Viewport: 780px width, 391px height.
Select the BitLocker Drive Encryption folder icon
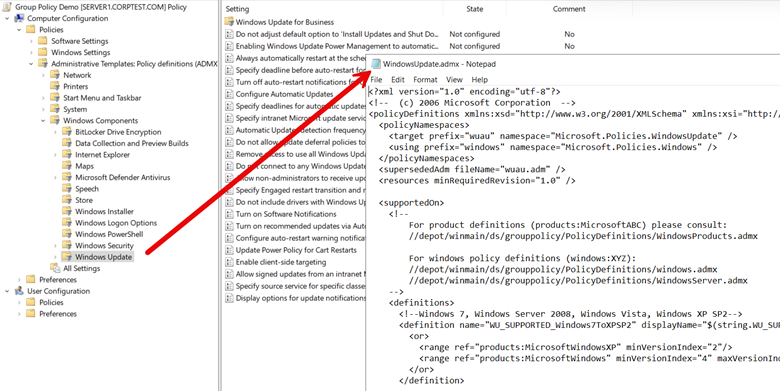(x=67, y=132)
